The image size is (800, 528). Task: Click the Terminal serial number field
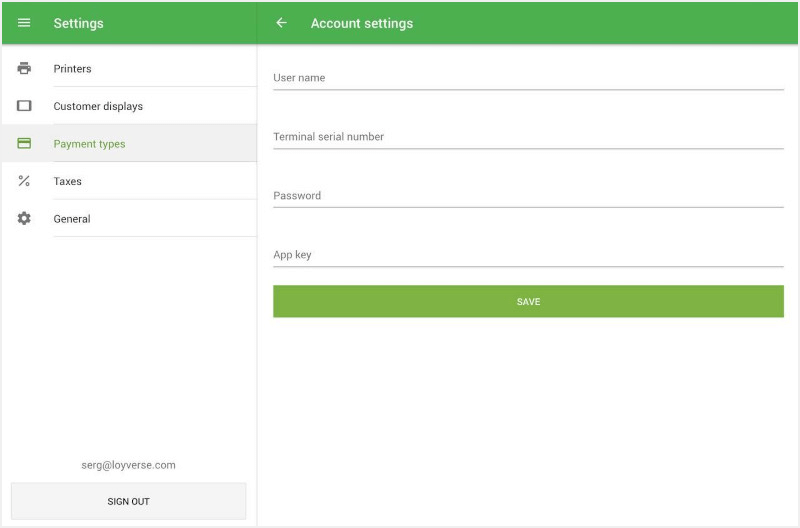pos(528,137)
